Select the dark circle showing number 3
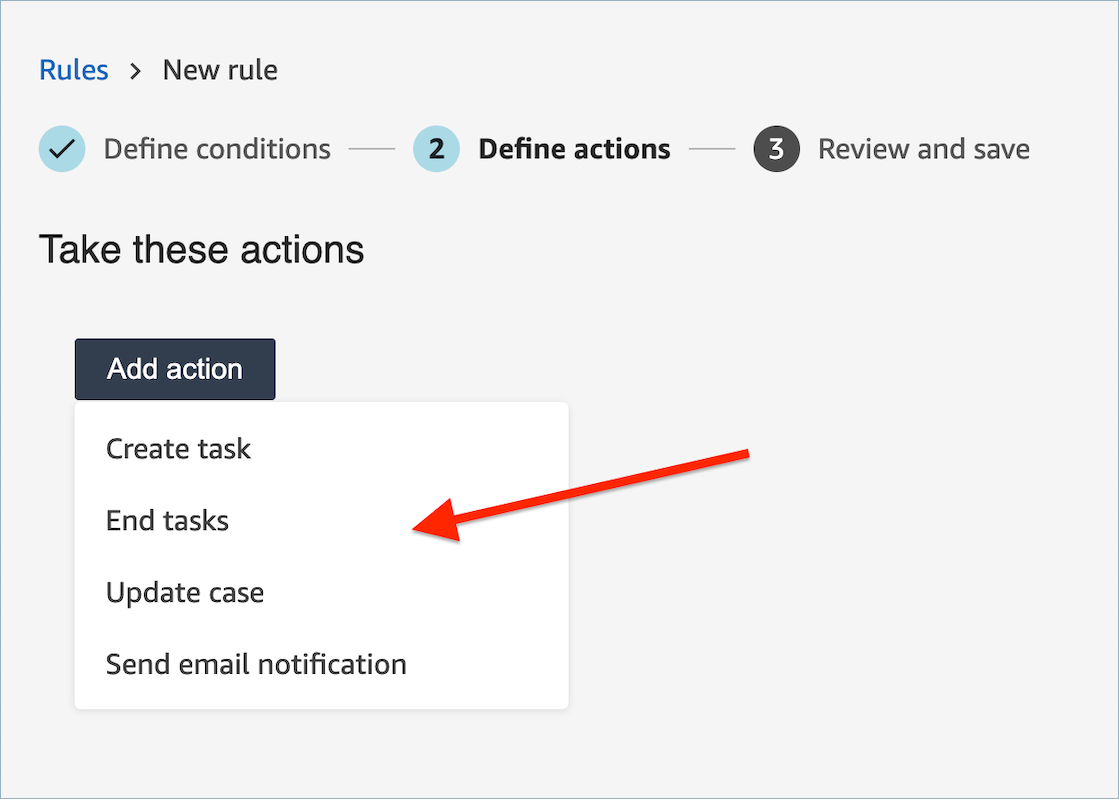 coord(775,148)
